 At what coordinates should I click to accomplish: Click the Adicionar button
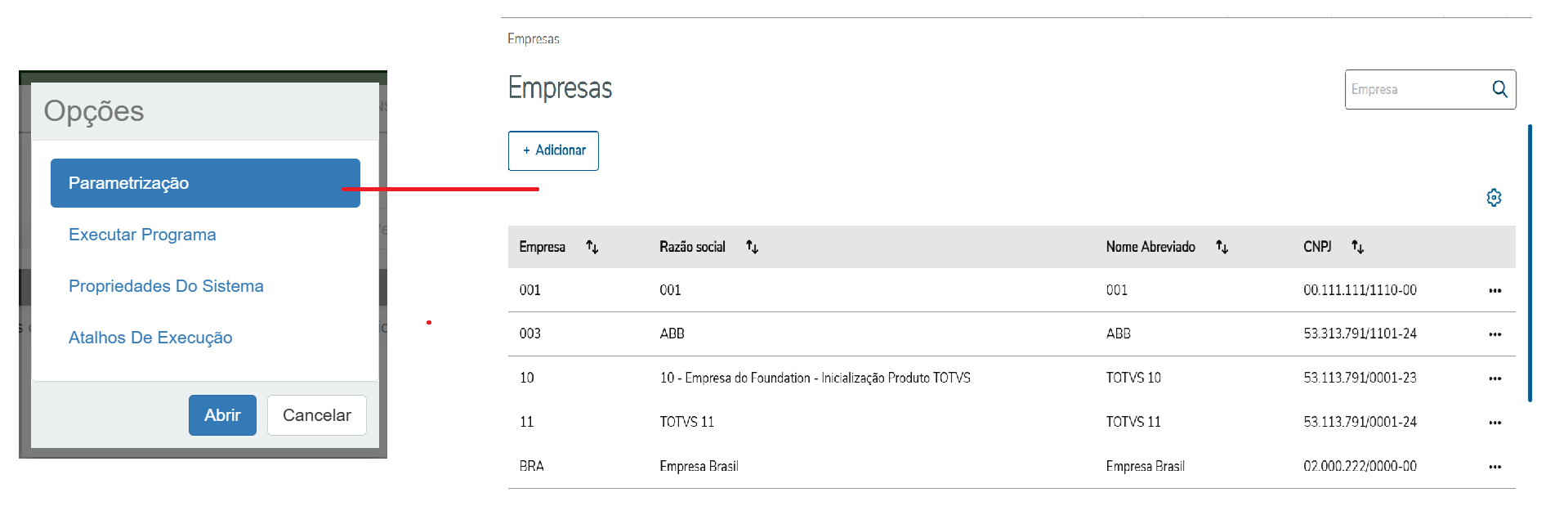tap(553, 150)
